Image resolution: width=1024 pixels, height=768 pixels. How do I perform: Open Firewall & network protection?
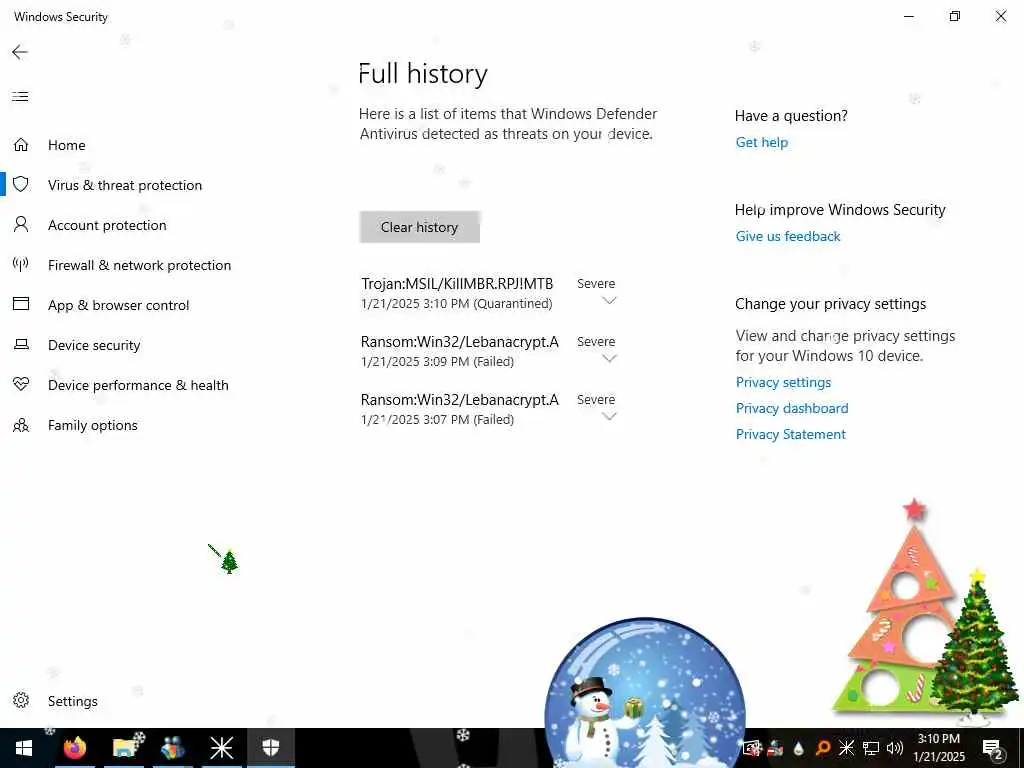[139, 264]
